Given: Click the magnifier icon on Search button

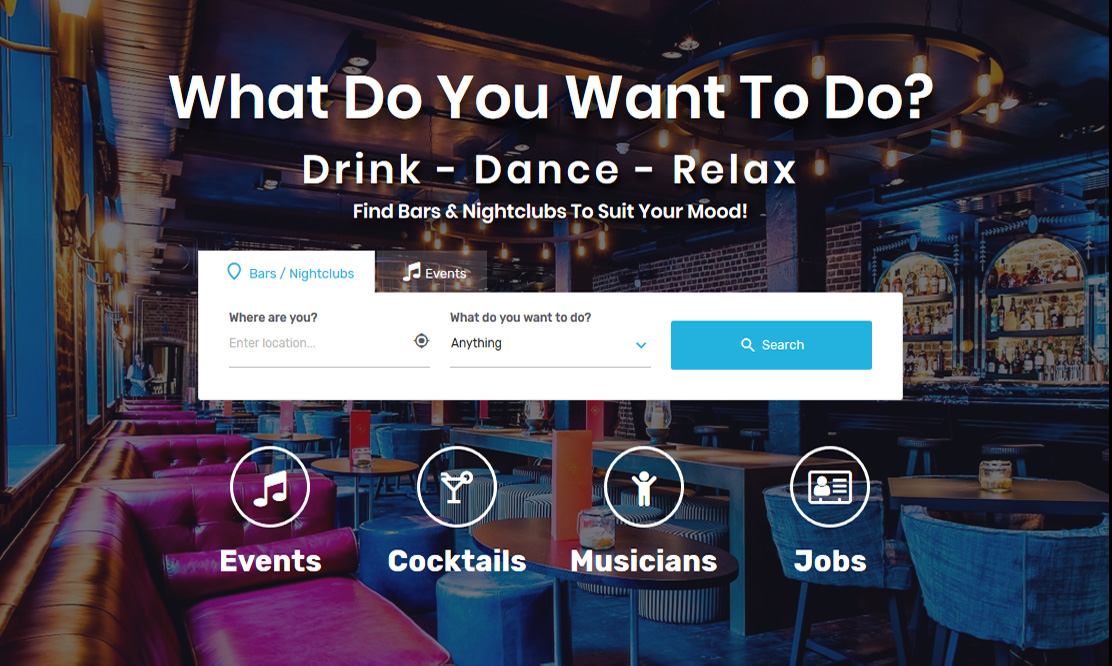Looking at the screenshot, I should click(747, 345).
